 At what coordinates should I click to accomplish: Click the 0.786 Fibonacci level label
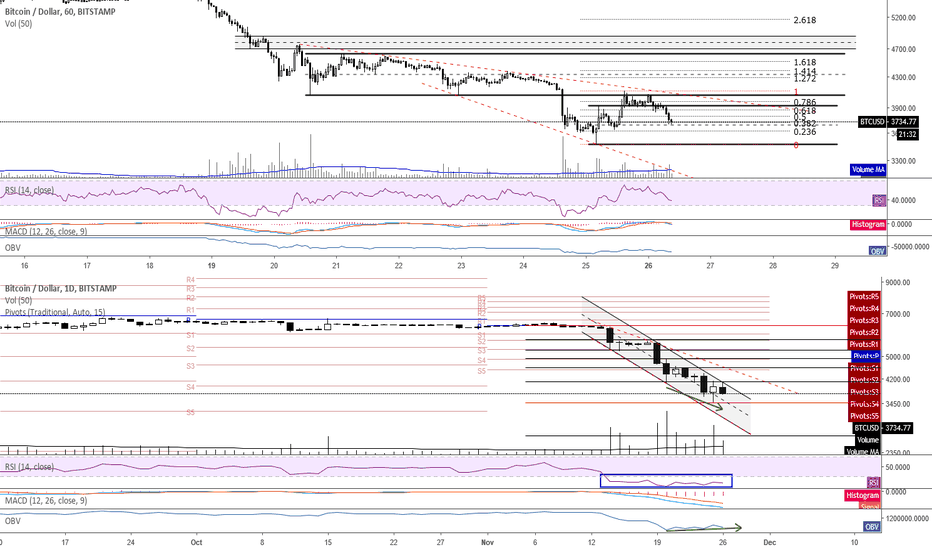click(x=805, y=102)
